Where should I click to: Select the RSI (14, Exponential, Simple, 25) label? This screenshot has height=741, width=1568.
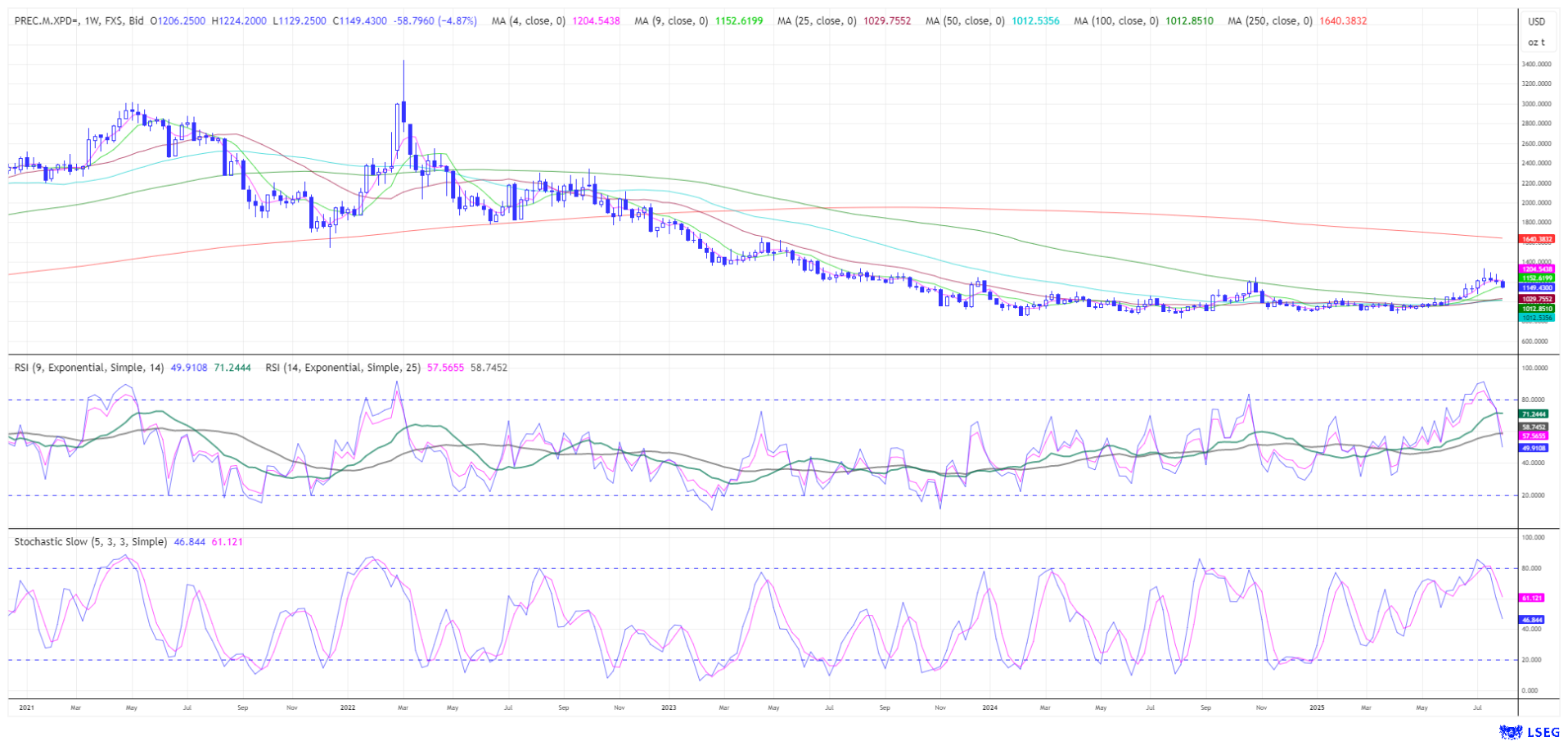(x=342, y=368)
